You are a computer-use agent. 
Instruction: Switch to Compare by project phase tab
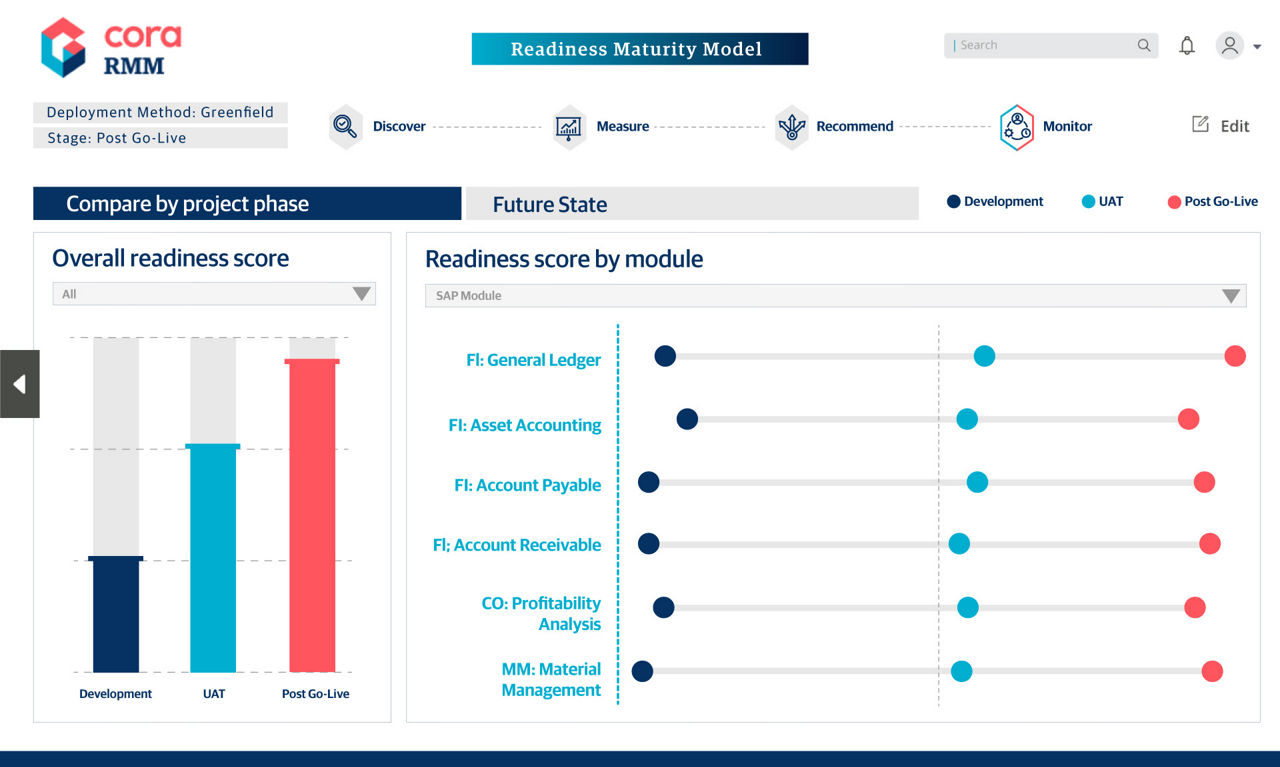tap(247, 204)
